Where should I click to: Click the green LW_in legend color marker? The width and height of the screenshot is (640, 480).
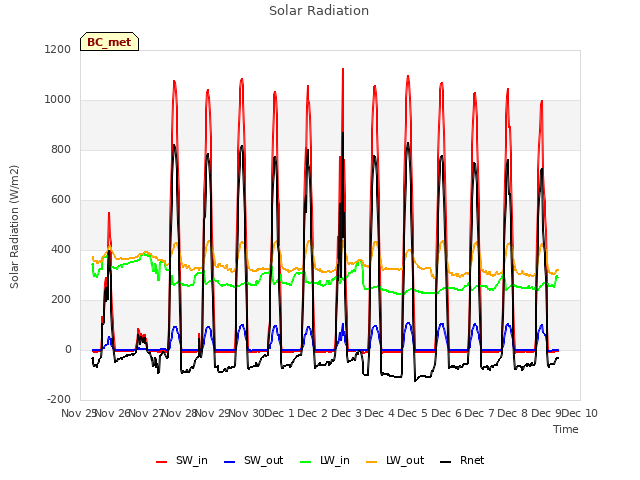point(306,462)
